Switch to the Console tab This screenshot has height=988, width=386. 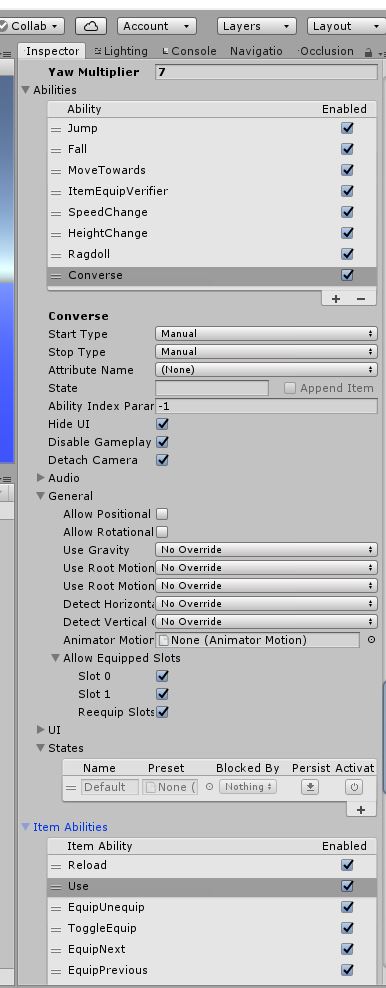coord(189,51)
